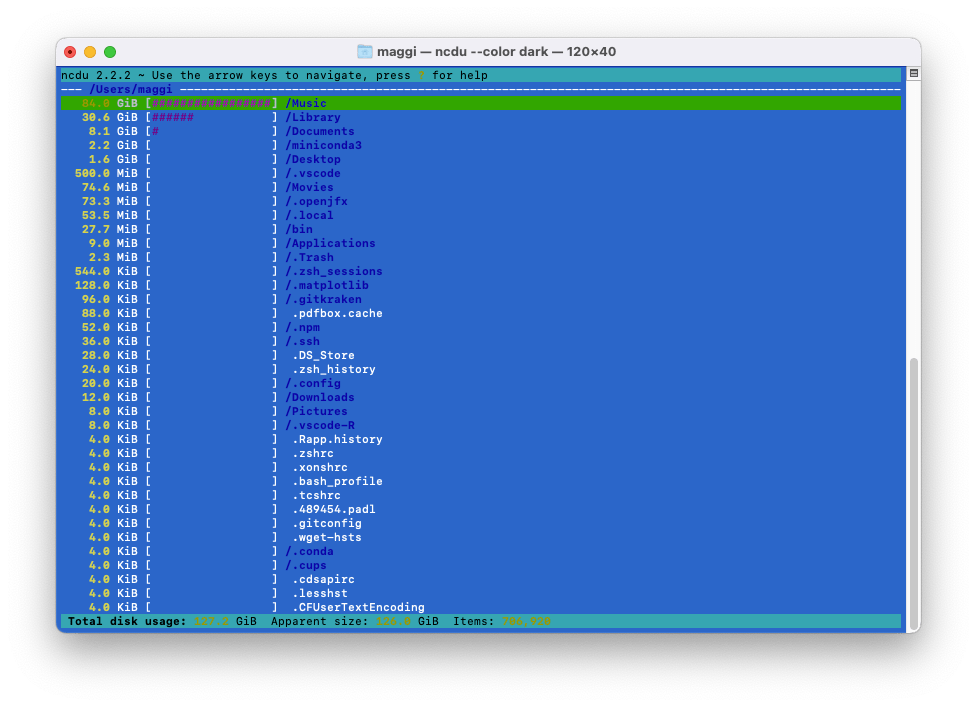Image resolution: width=977 pixels, height=707 pixels.
Task: Click the usage bar graph beside /Library
Action: coord(211,117)
